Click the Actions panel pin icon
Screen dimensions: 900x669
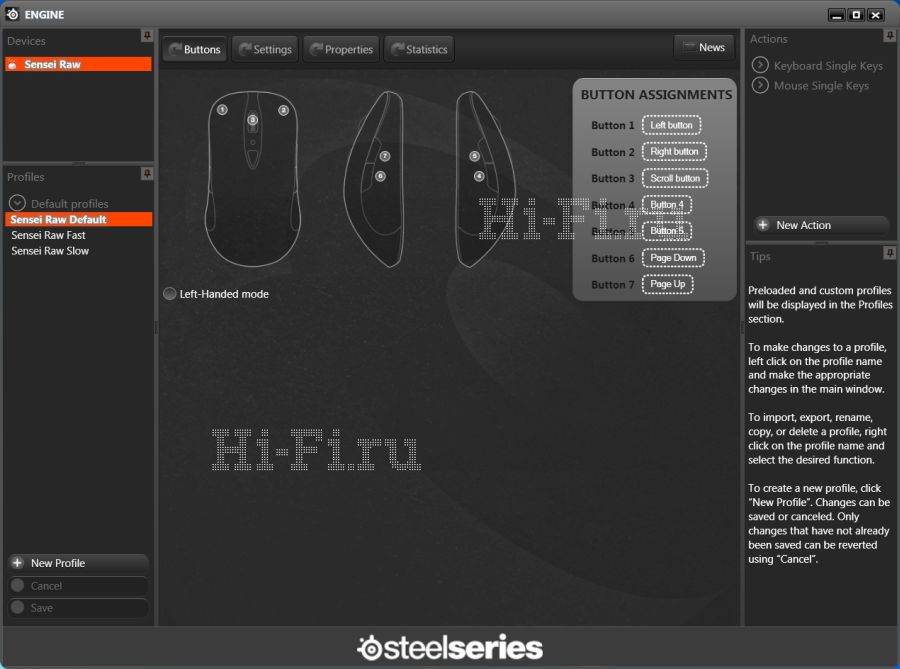[x=889, y=36]
